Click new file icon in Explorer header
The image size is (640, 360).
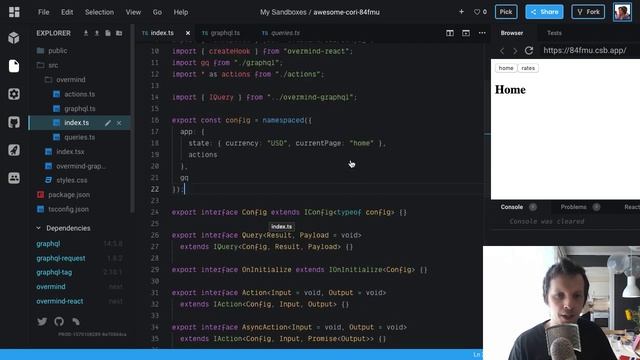click(x=108, y=33)
